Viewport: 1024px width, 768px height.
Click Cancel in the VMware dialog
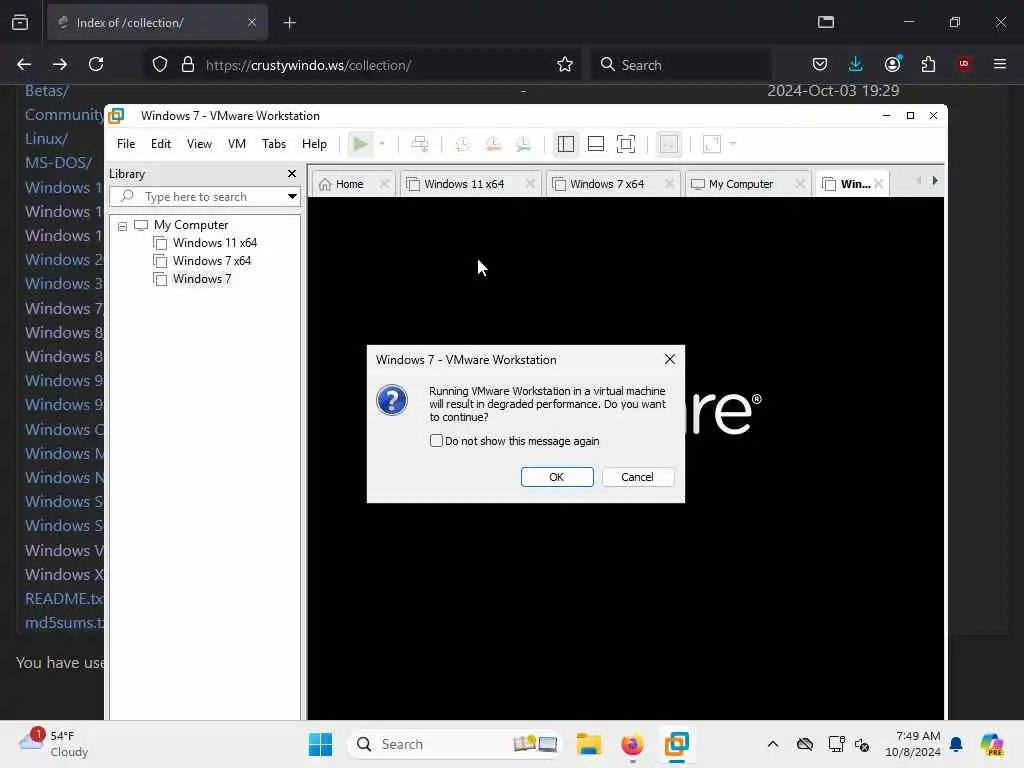[x=637, y=477]
